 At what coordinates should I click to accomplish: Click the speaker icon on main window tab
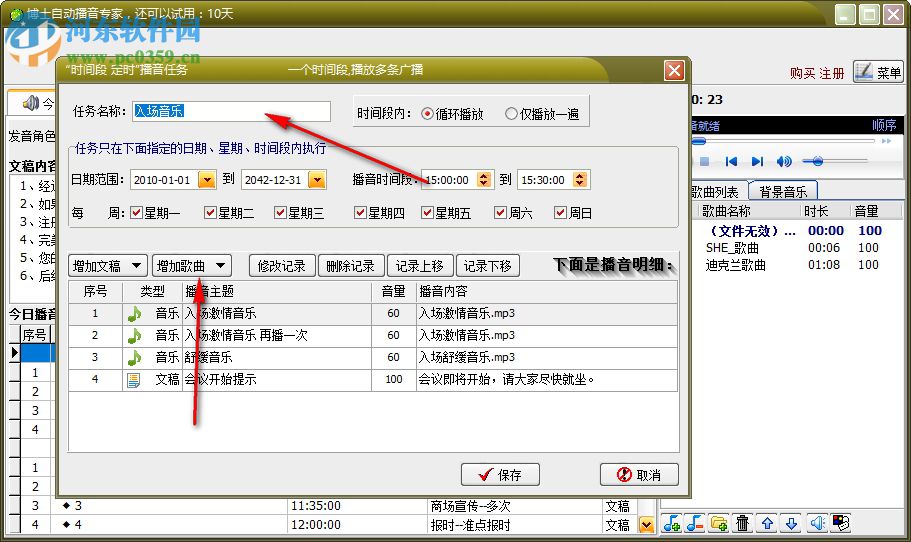click(30, 103)
